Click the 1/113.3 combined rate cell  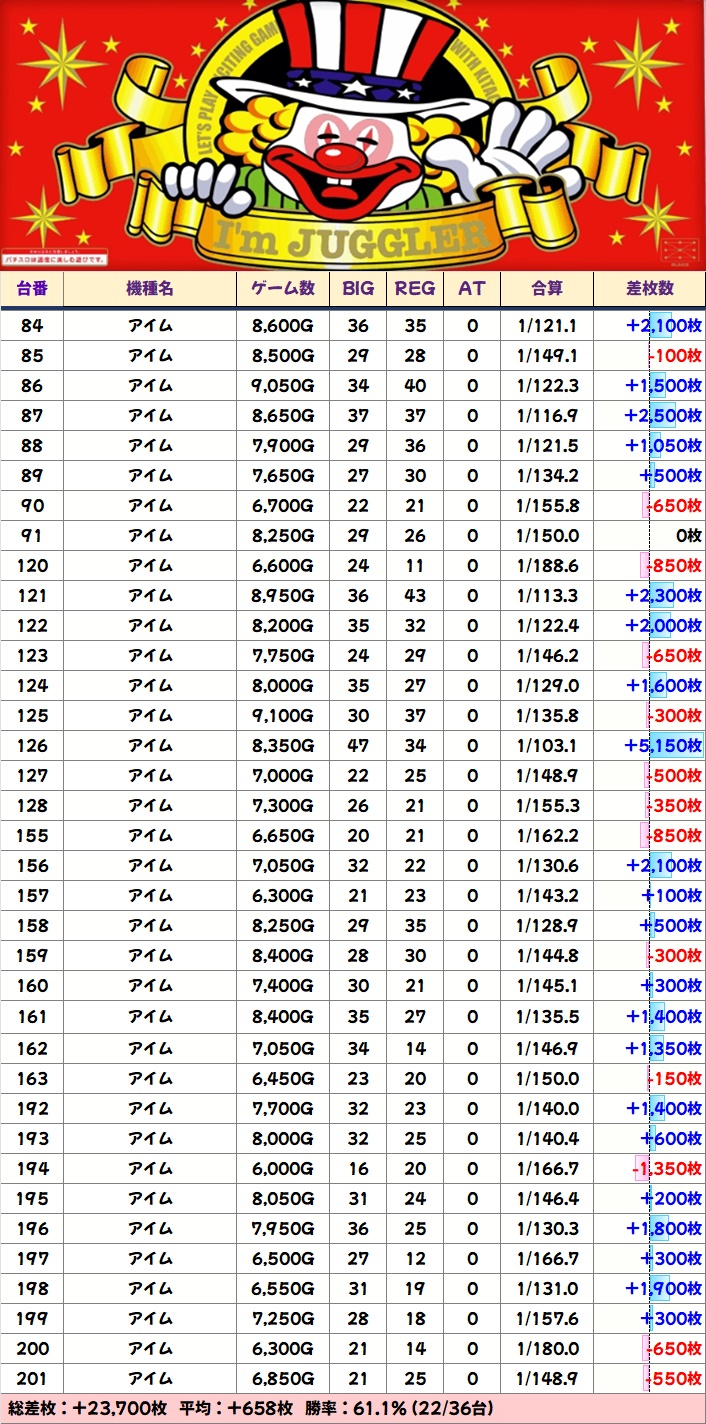tap(547, 596)
